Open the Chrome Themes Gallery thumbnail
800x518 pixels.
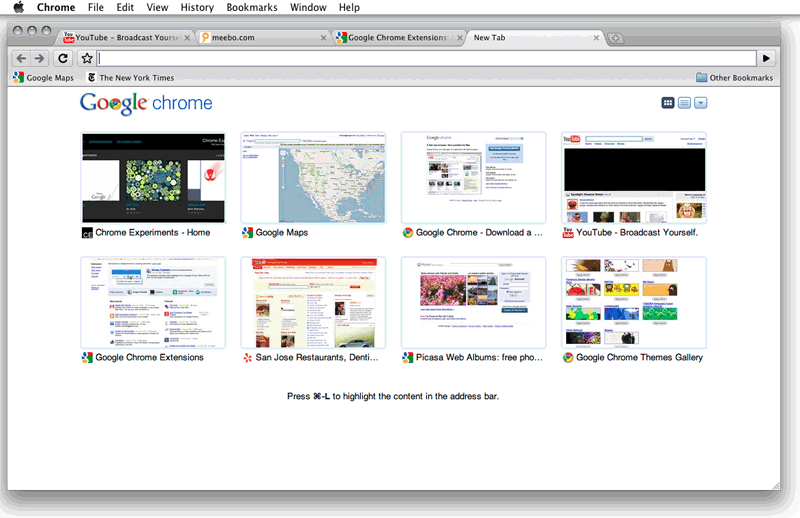click(634, 303)
